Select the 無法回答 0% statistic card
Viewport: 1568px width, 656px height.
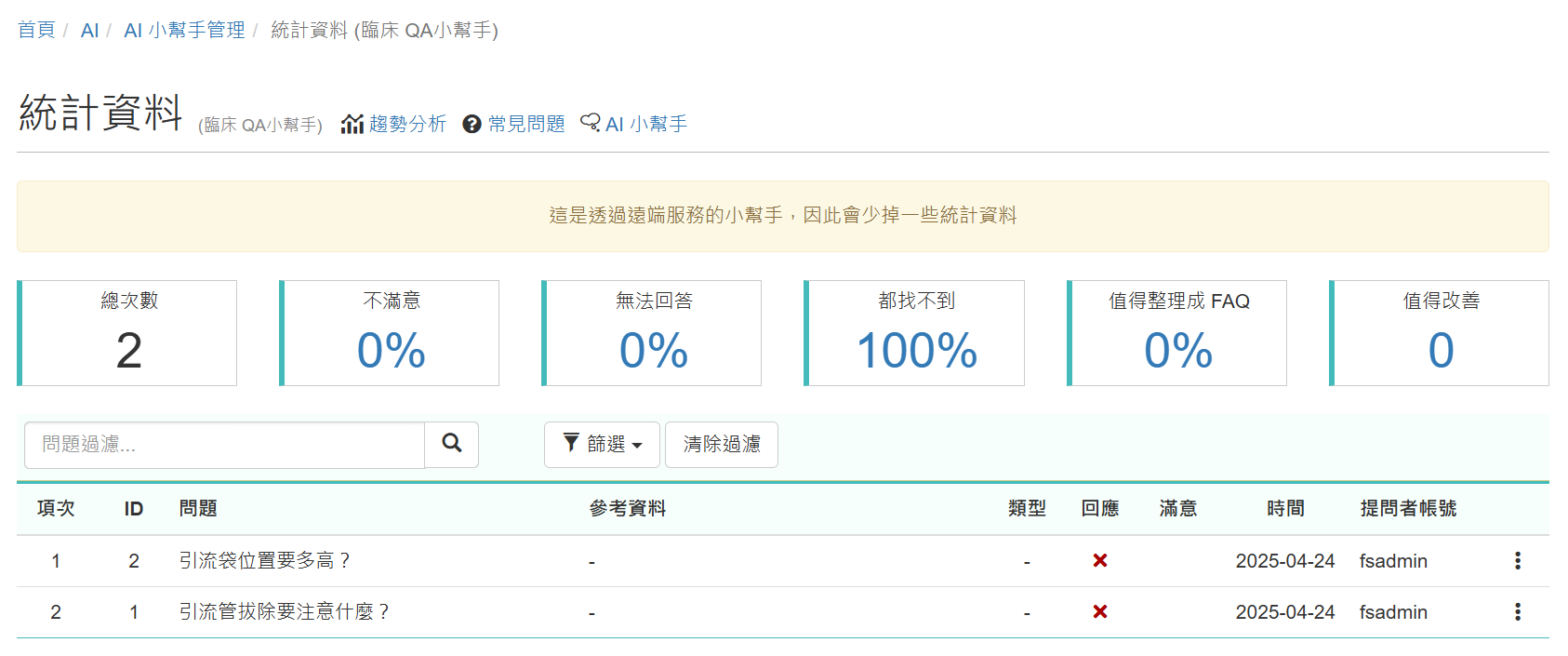point(653,333)
